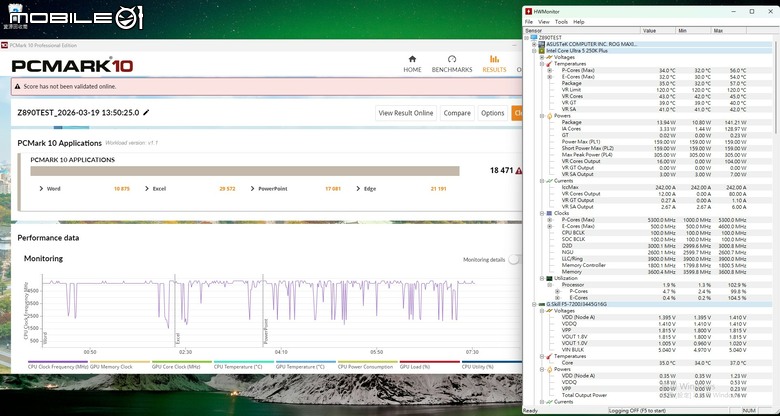Viewport: 780px width, 416px height.
Task: Open HWMonitor Help menu
Action: 579,22
